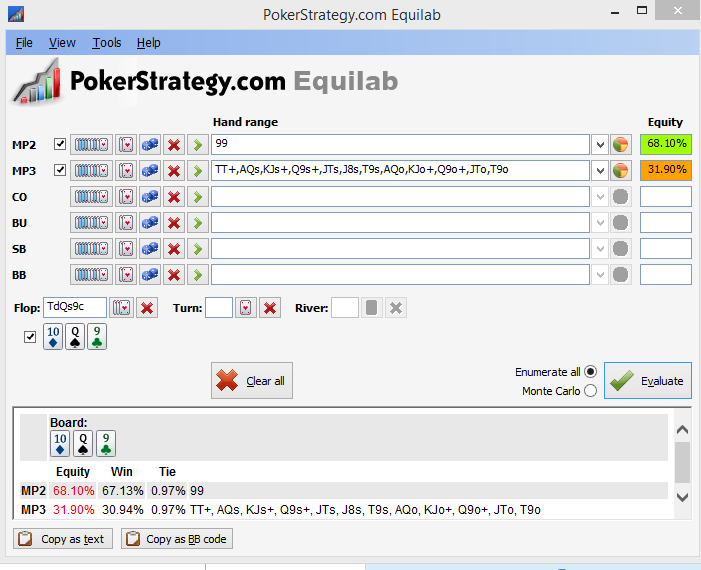Click 10 of diamonds flop card

click(x=53, y=337)
